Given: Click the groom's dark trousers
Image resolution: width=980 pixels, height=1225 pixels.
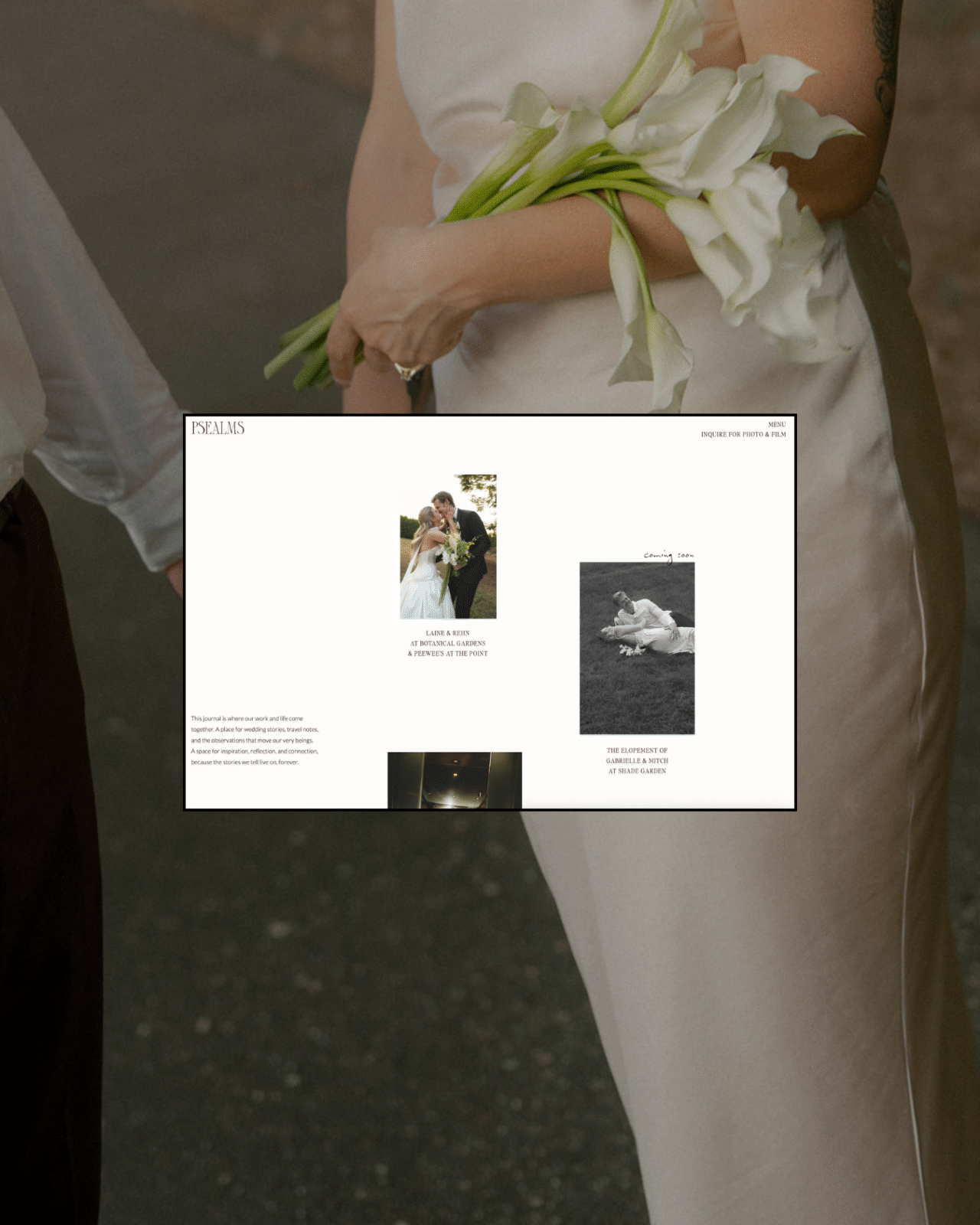Looking at the screenshot, I should click(x=46, y=842).
